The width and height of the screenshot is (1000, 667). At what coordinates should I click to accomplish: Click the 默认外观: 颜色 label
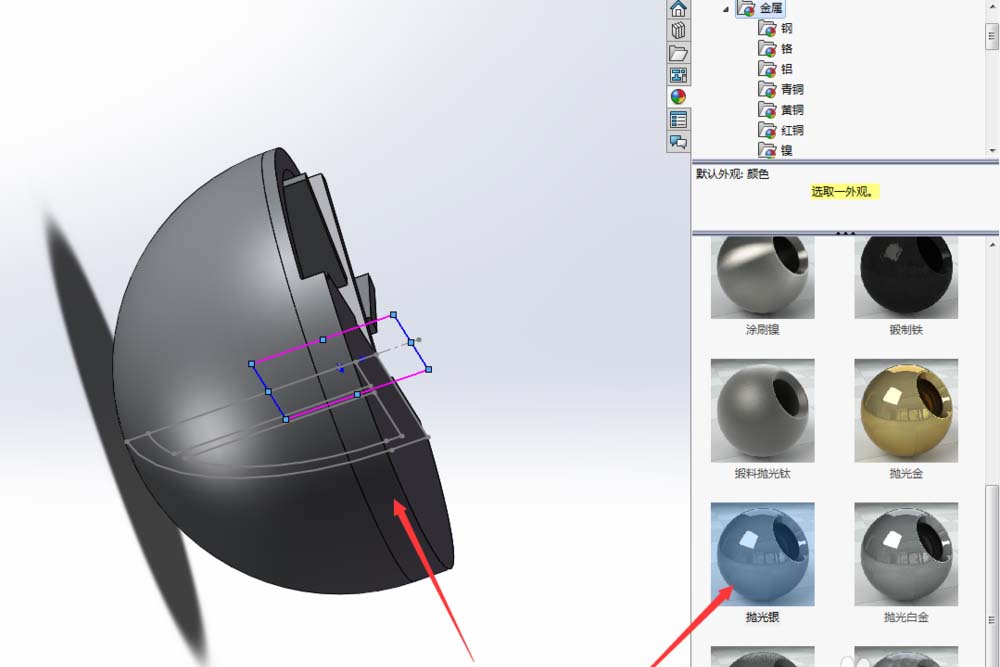(x=732, y=174)
